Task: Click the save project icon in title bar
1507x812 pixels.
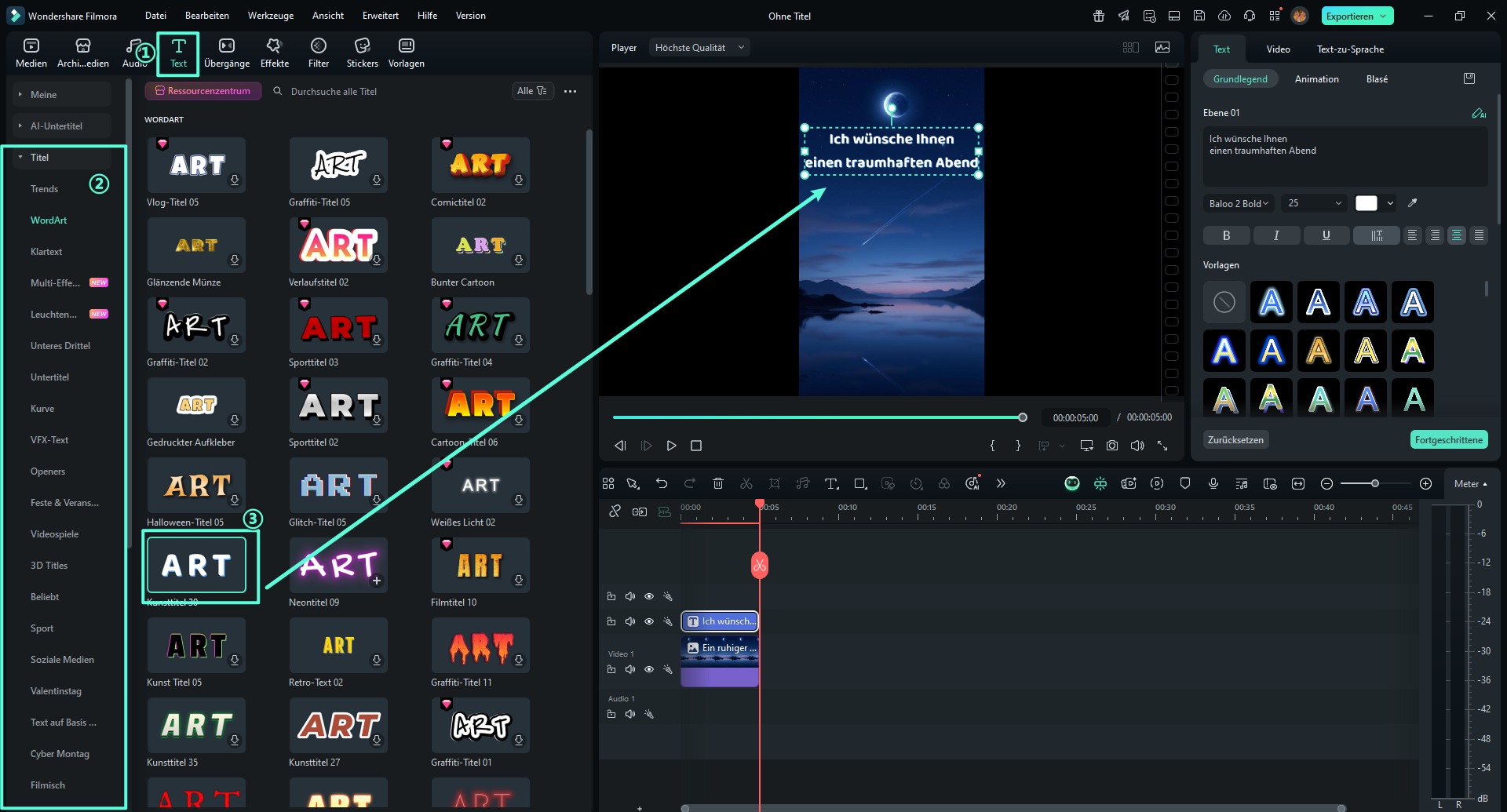Action: (x=1199, y=16)
